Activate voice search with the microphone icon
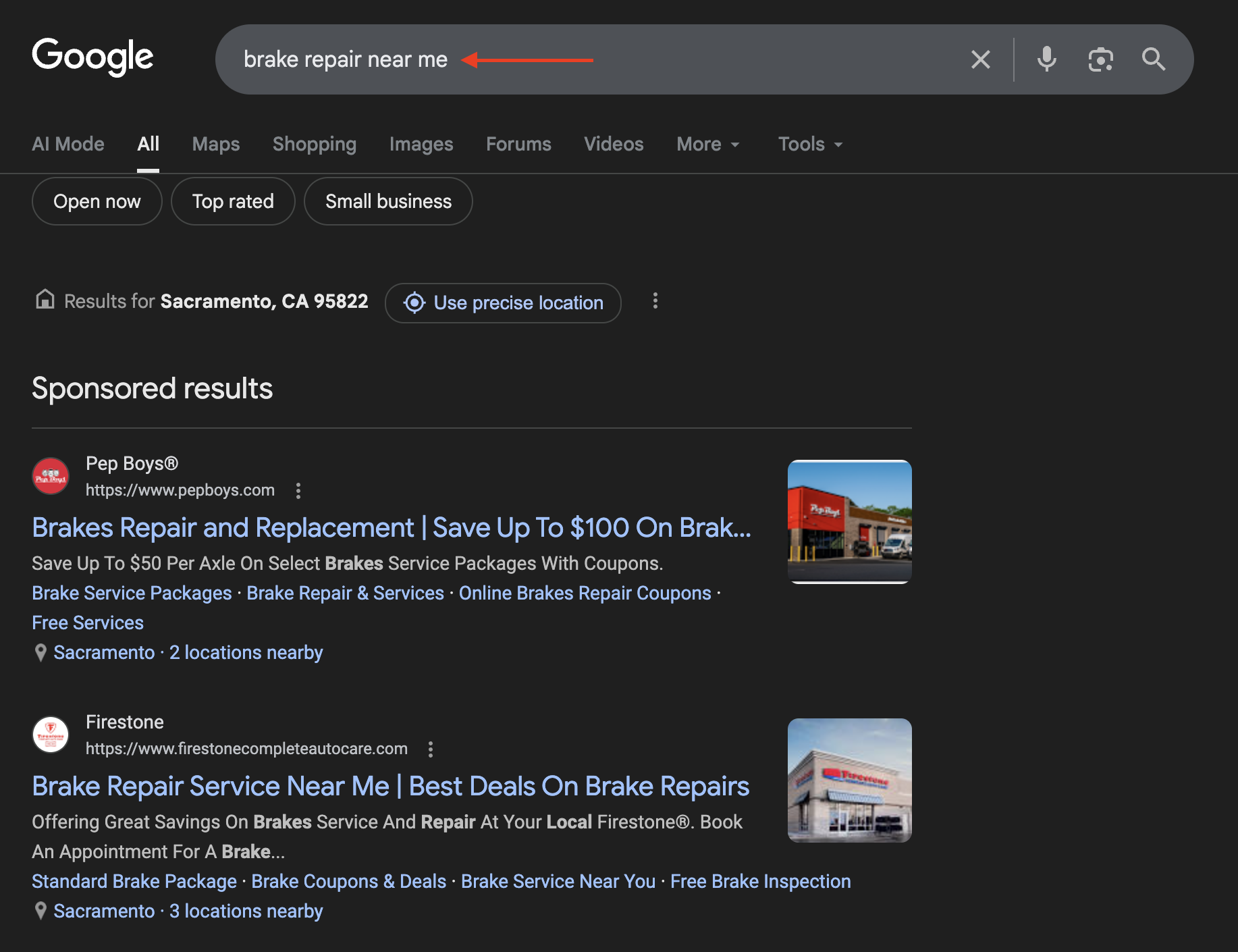The width and height of the screenshot is (1238, 952). click(1046, 59)
